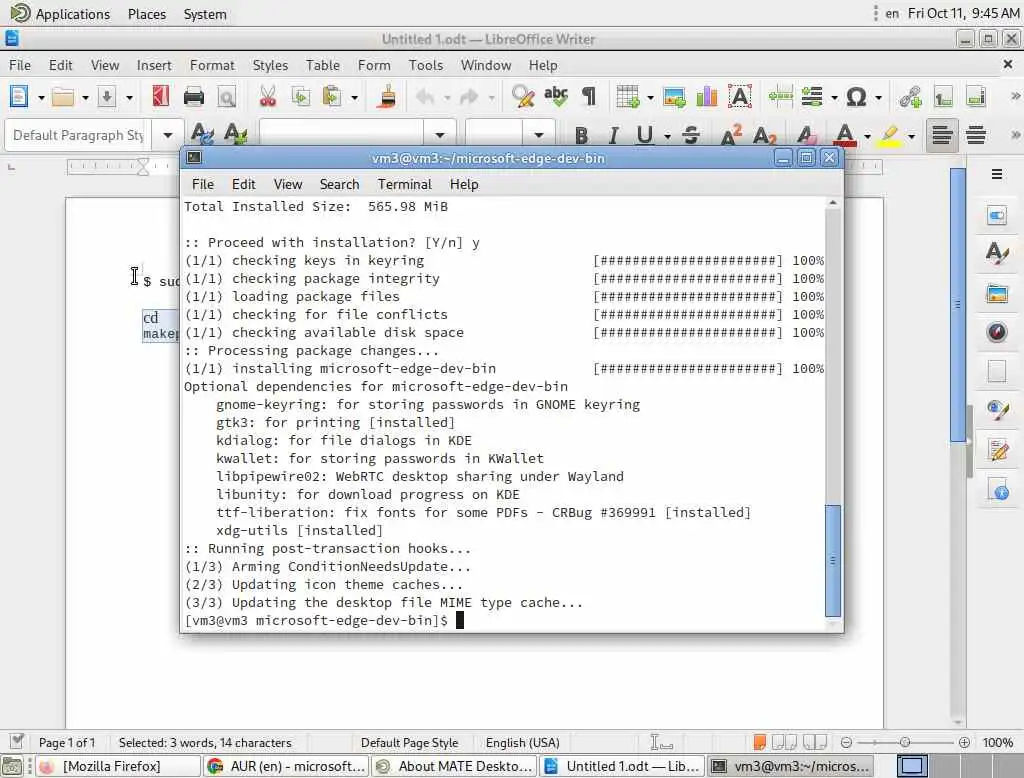This screenshot has width=1024, height=778.
Task: Click the Paste clipboard icon
Action: 332,97
